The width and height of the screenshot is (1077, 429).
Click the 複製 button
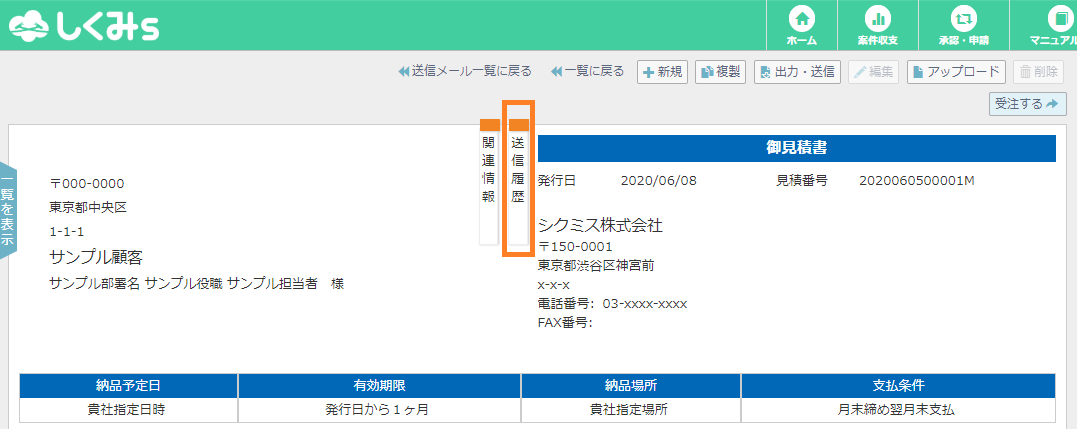coord(721,72)
